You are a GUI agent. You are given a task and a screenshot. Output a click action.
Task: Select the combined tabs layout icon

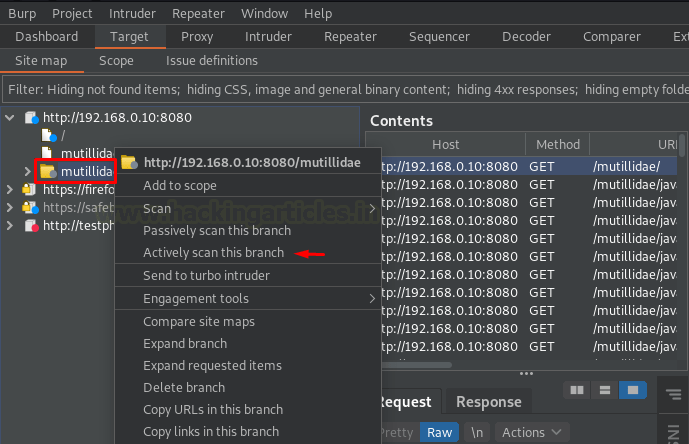click(x=631, y=390)
